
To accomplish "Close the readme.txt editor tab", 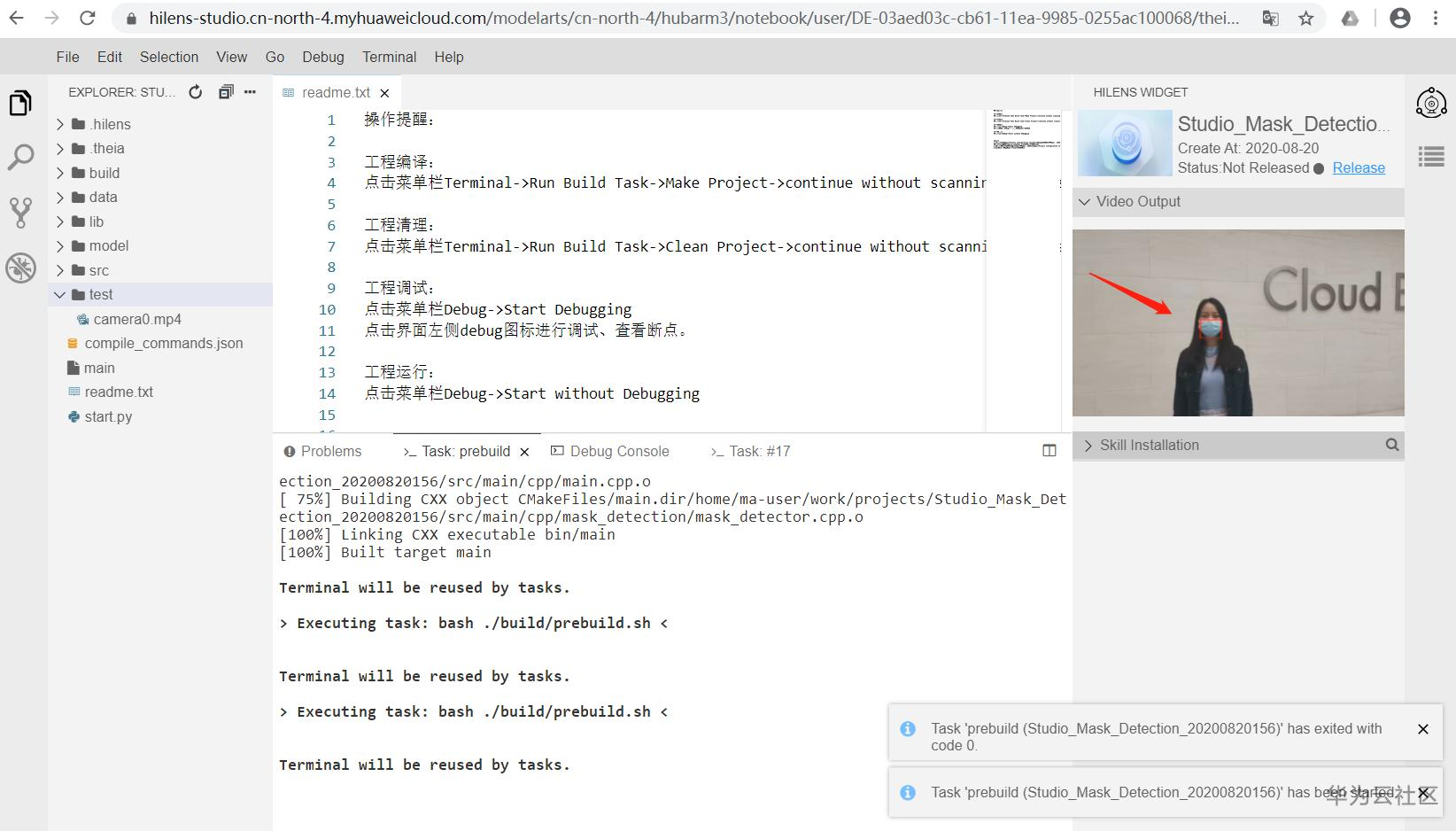I will 384,93.
